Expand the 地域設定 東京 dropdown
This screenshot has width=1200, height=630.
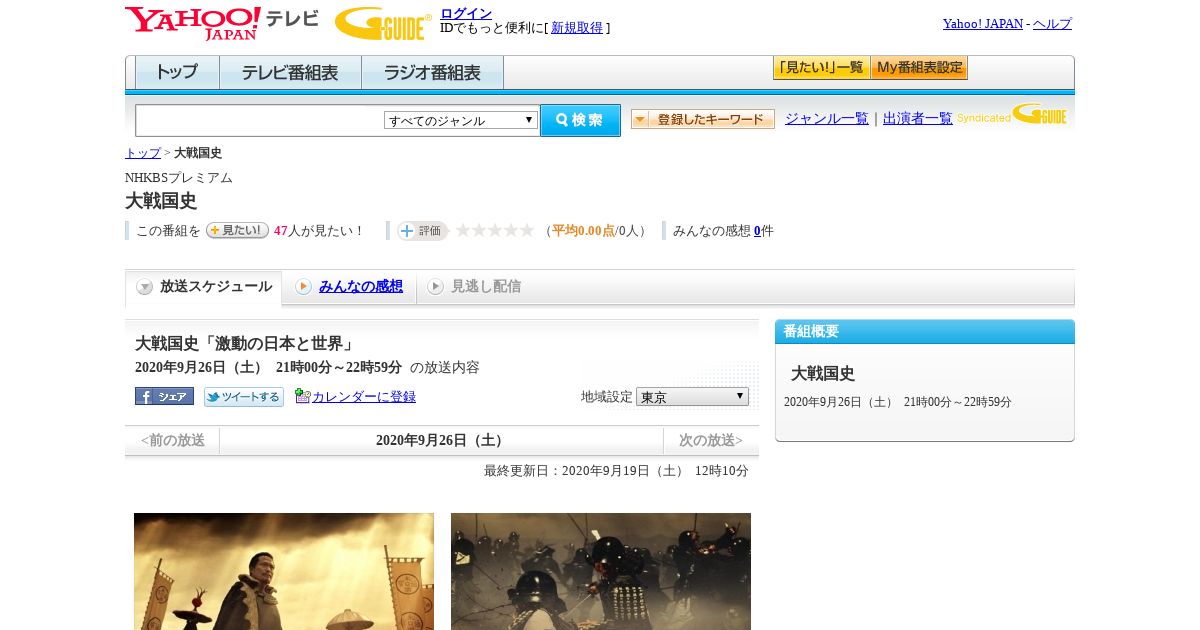point(692,396)
